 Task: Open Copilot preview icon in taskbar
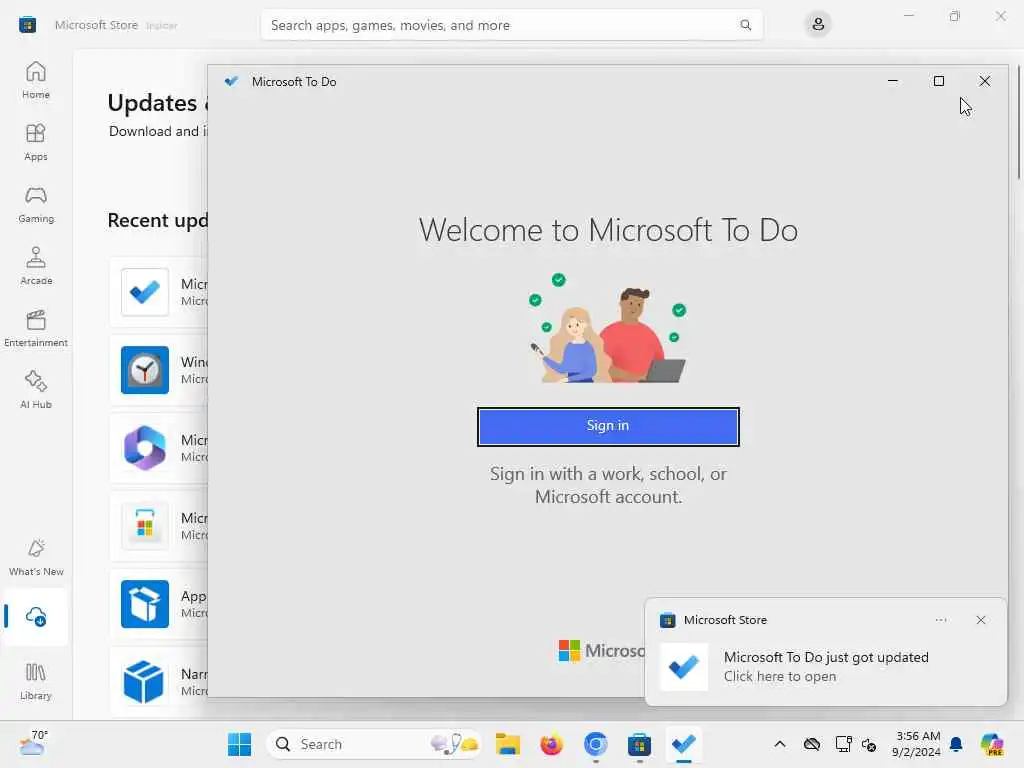pos(993,744)
